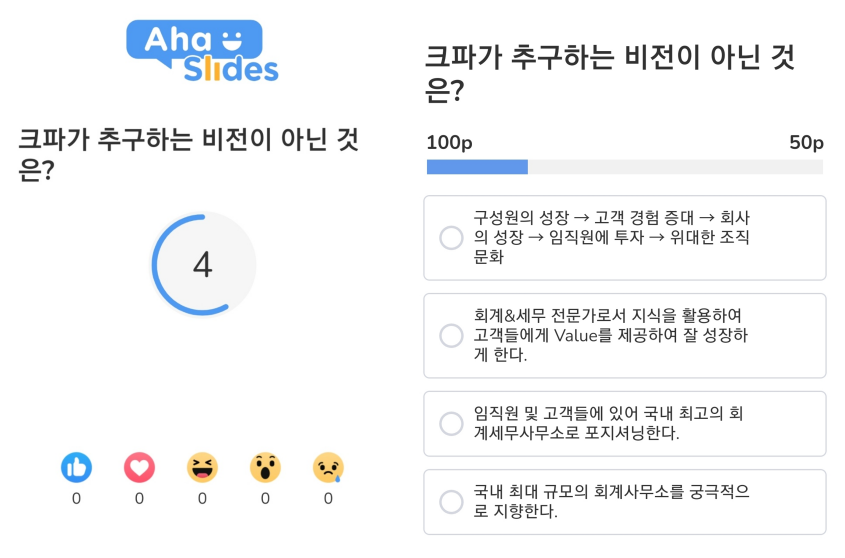Click the question heading under the AhaSlides logo
The width and height of the screenshot is (845, 558).
click(188, 155)
